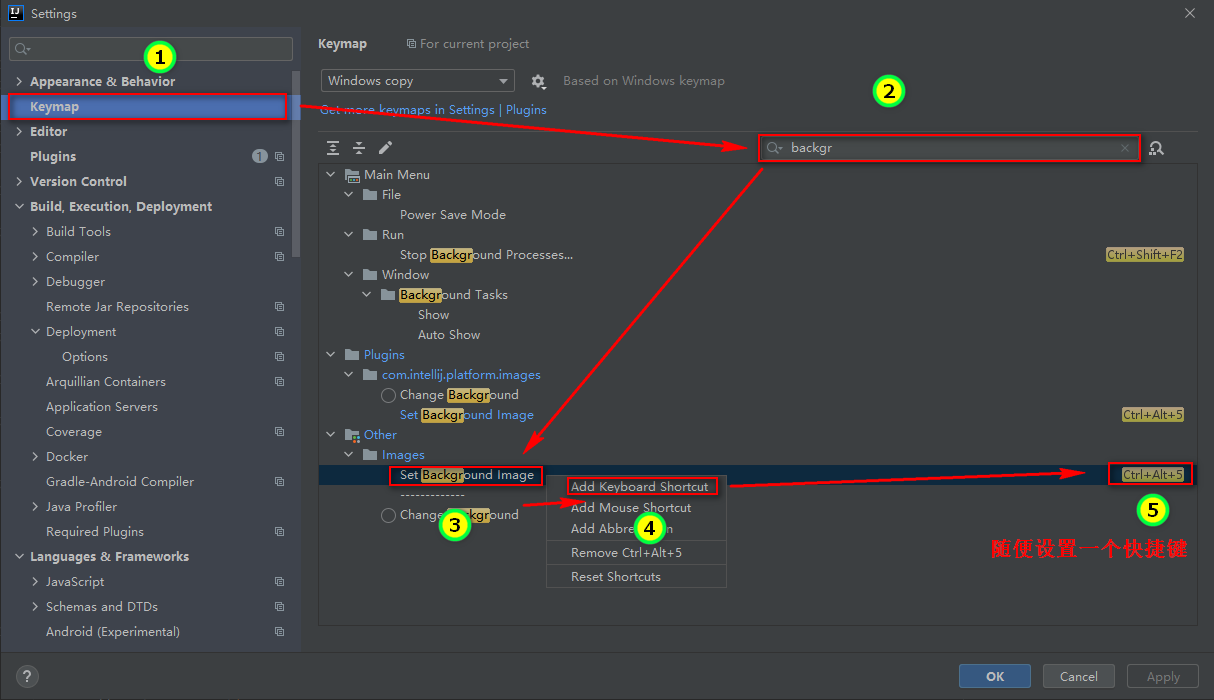The width and height of the screenshot is (1214, 700).
Task: Expand the Debugger node chevron
Action: pyautogui.click(x=35, y=282)
